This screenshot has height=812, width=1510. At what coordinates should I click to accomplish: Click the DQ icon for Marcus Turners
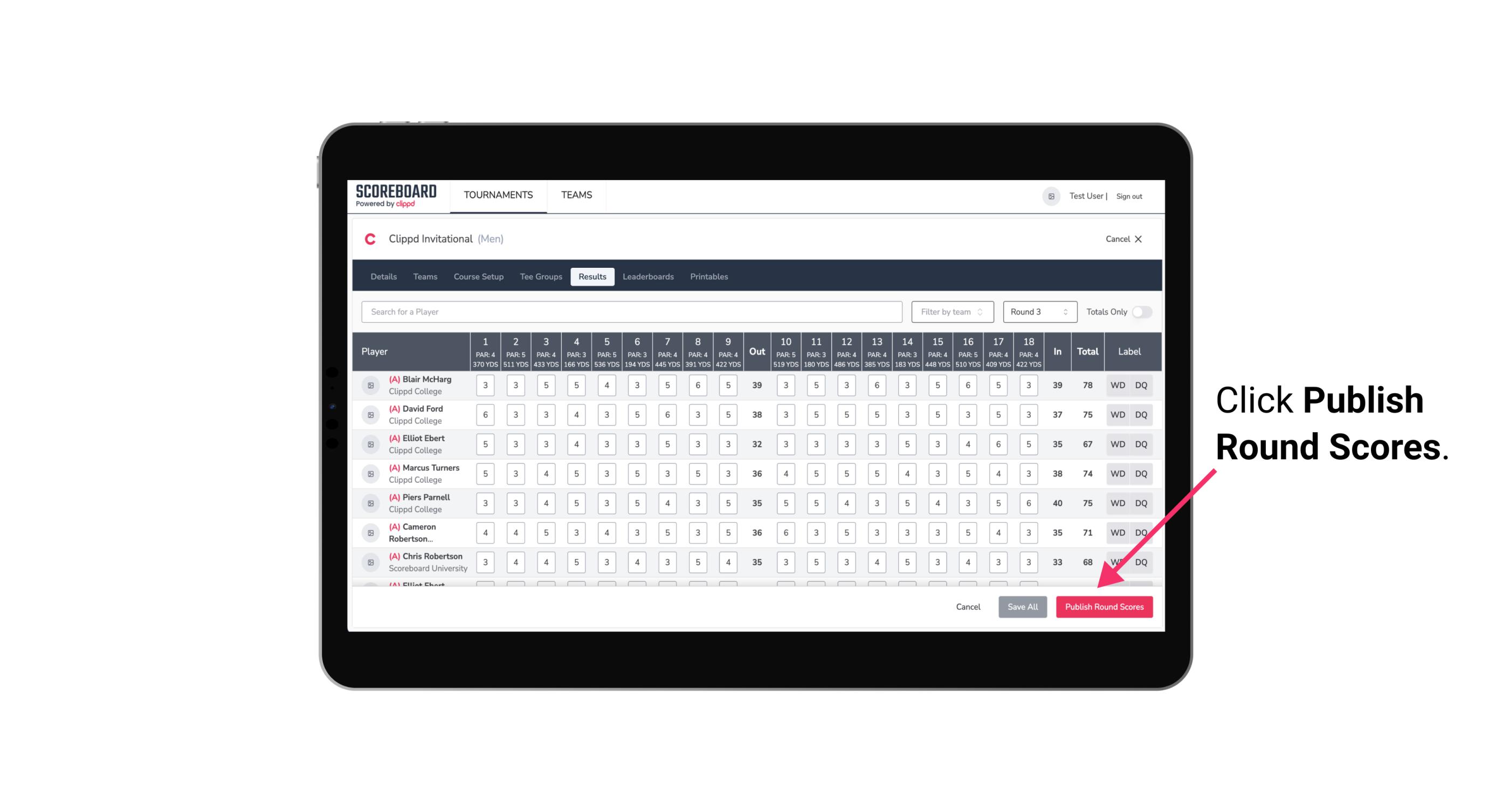[x=1141, y=473]
